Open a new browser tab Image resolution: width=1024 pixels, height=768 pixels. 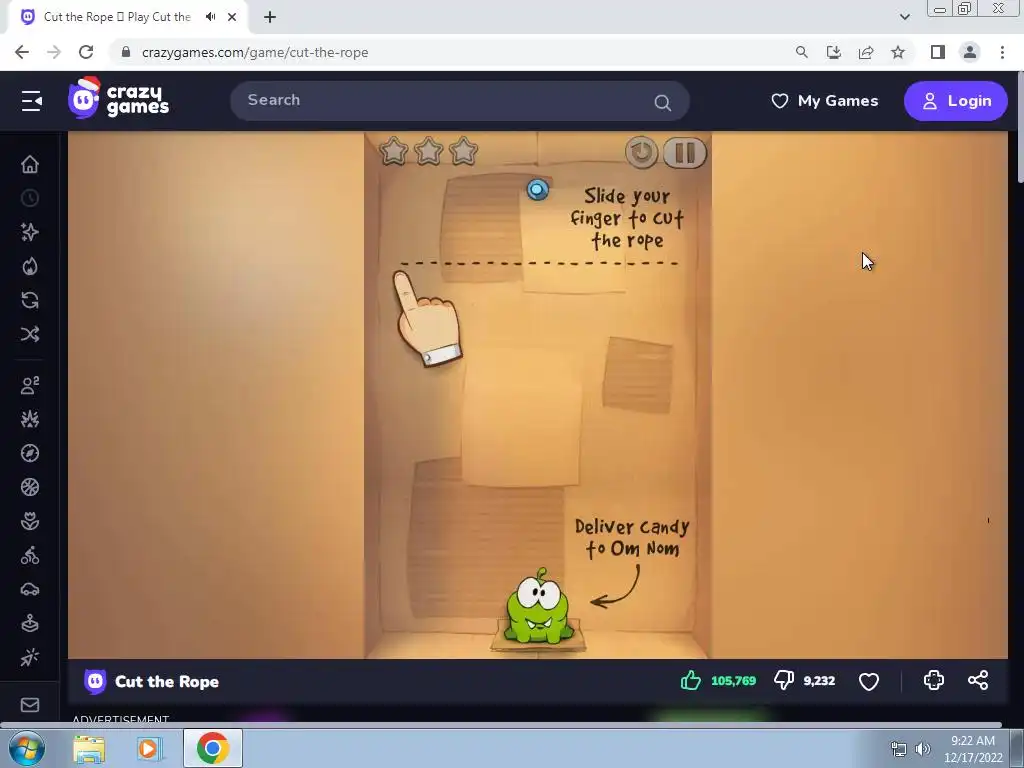pyautogui.click(x=270, y=17)
